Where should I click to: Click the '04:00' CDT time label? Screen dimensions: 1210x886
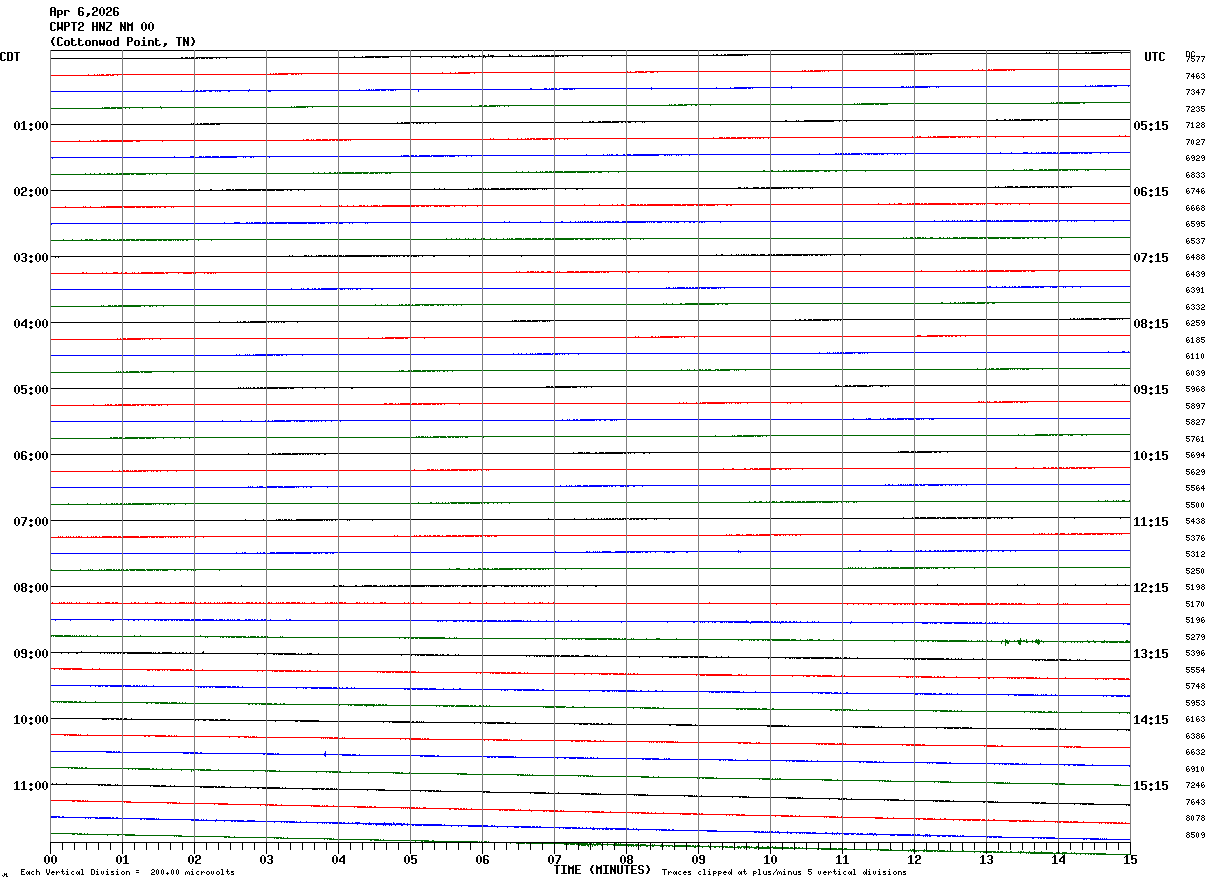pyautogui.click(x=31, y=324)
